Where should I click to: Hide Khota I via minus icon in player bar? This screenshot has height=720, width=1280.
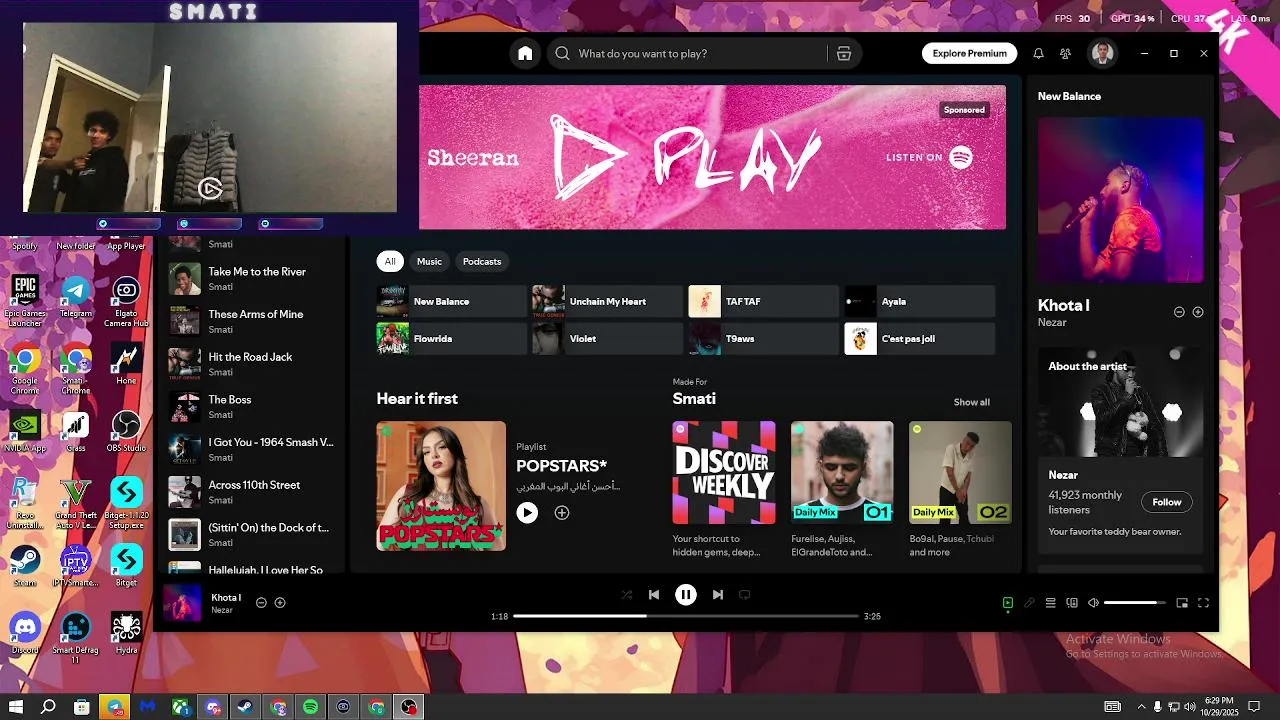pos(261,602)
